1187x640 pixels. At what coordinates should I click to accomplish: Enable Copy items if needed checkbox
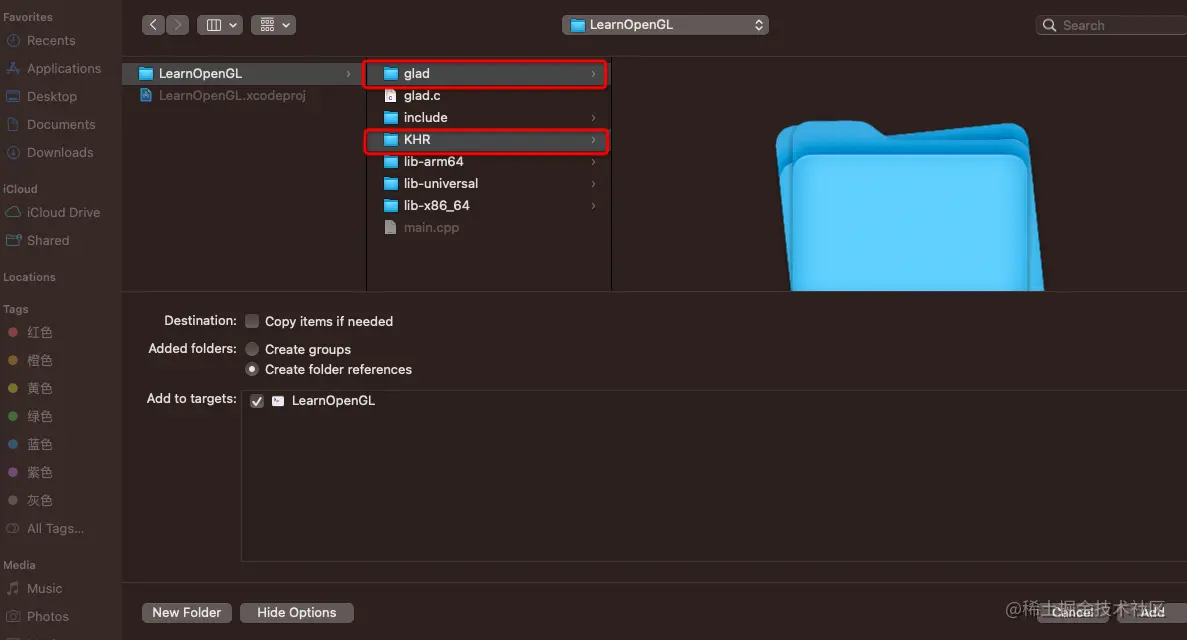tap(252, 321)
